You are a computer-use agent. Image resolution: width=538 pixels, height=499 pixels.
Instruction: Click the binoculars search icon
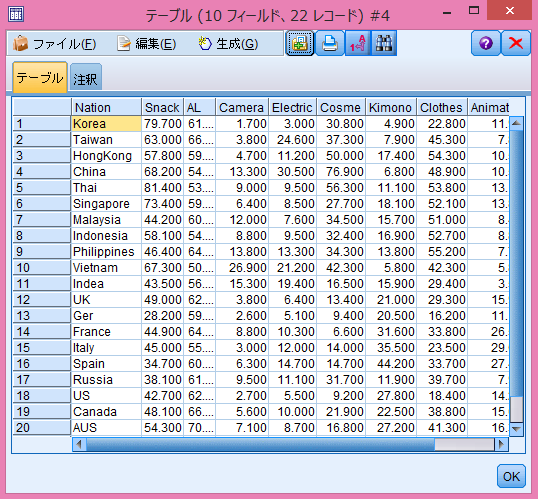[x=384, y=43]
